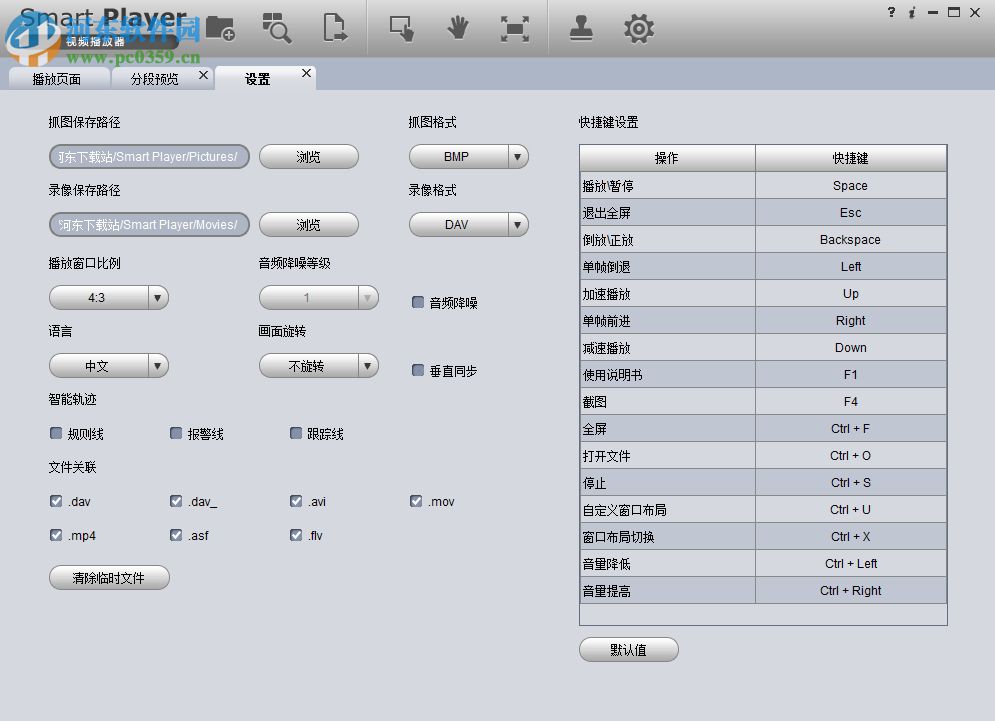Select the Ctrl + X shortcut cell

[850, 536]
